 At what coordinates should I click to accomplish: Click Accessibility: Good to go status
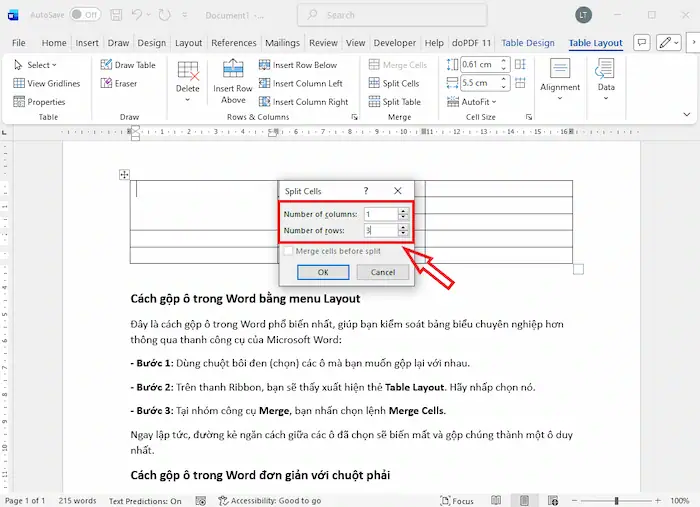click(x=270, y=501)
